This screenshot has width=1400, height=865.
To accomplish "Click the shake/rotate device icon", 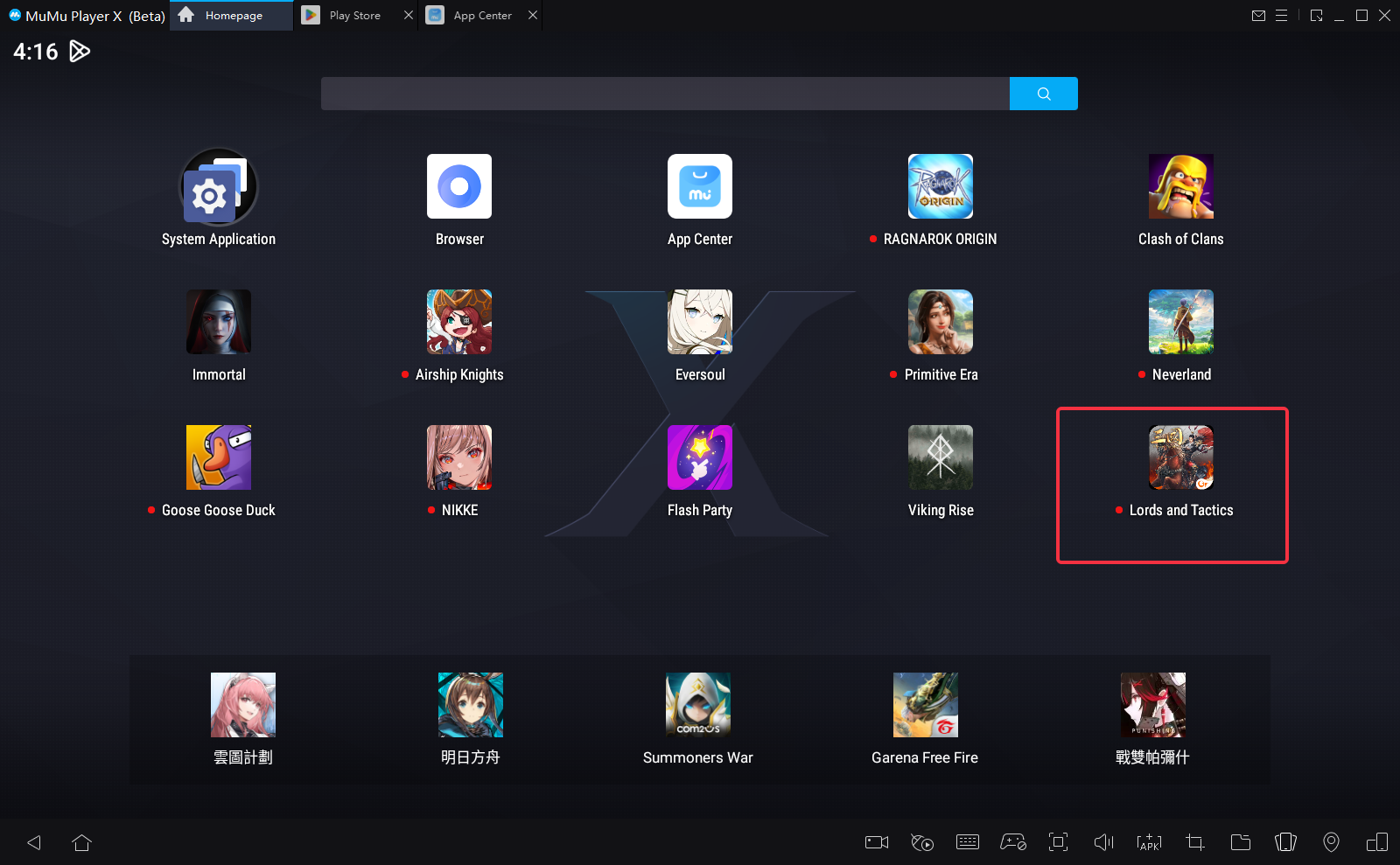I will pyautogui.click(x=1286, y=842).
